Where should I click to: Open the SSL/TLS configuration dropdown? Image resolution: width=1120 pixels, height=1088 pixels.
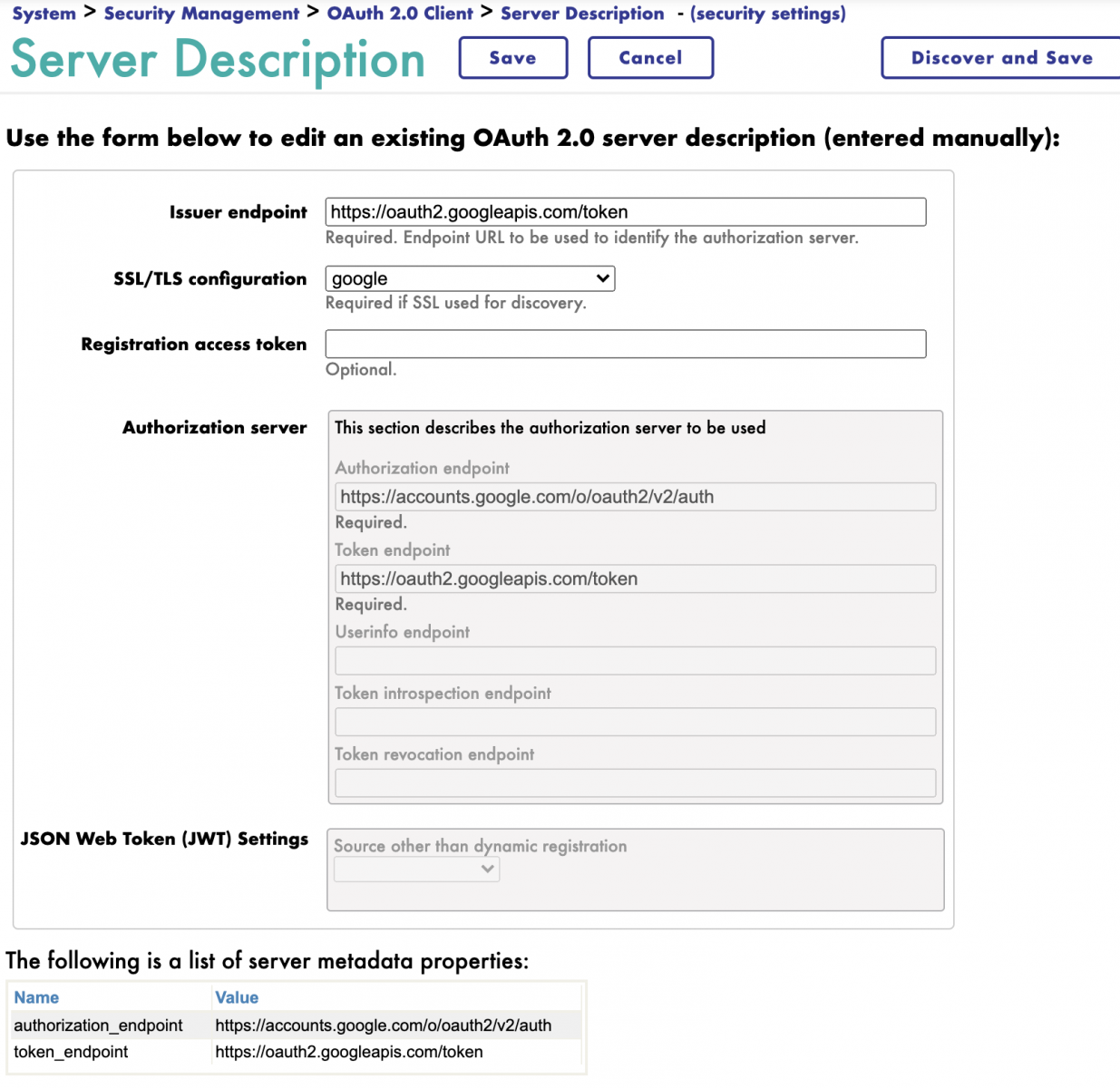pos(470,278)
